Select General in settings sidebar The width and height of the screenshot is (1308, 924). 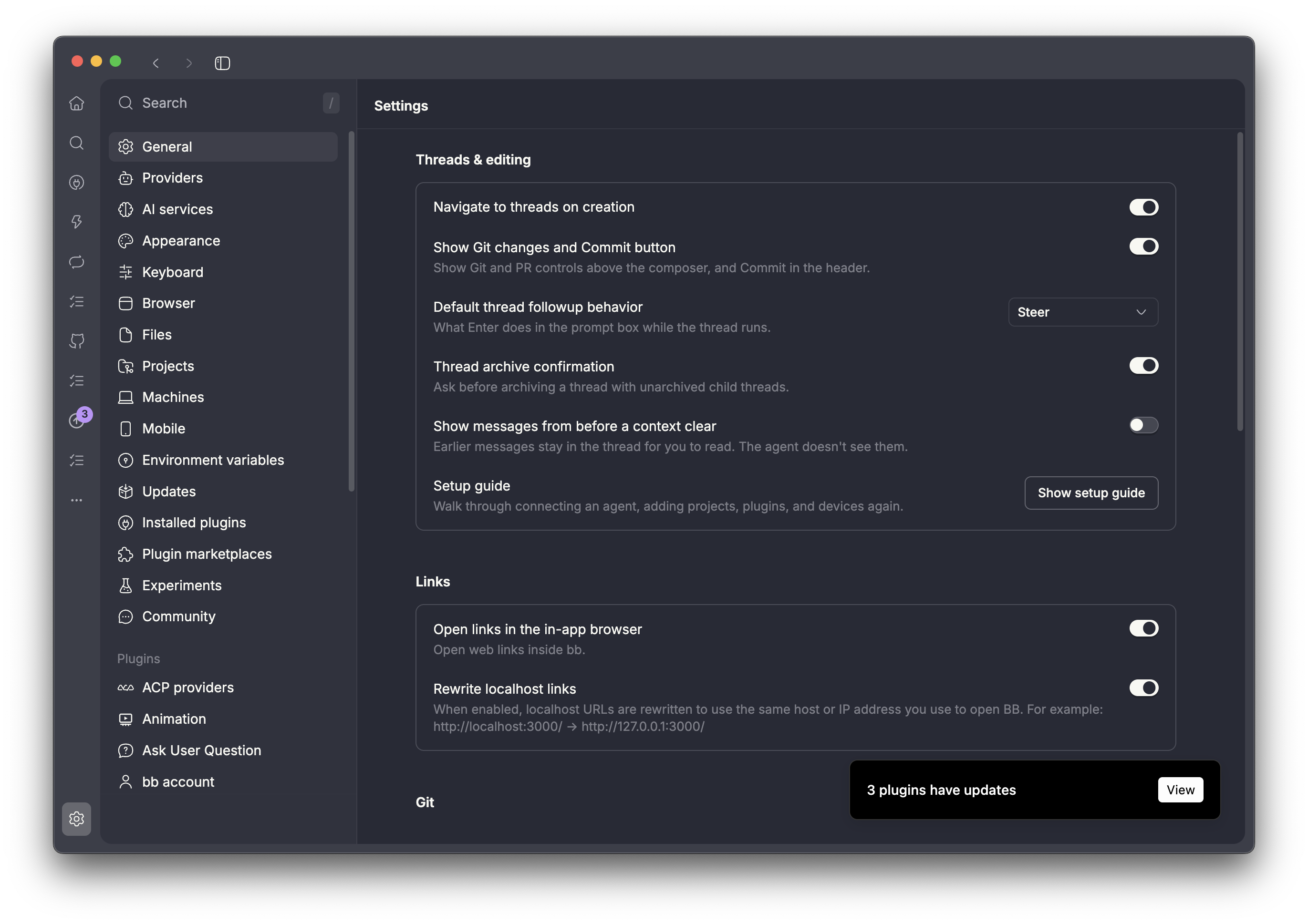click(x=223, y=147)
